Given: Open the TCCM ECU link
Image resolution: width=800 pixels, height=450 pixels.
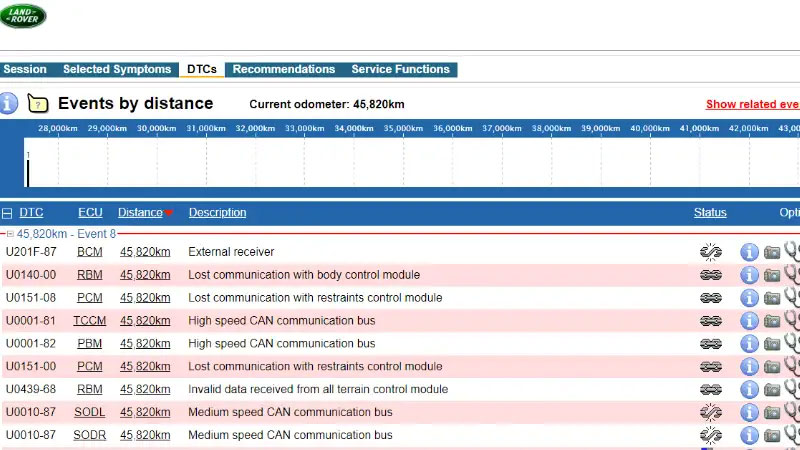Looking at the screenshot, I should click(x=89, y=321).
